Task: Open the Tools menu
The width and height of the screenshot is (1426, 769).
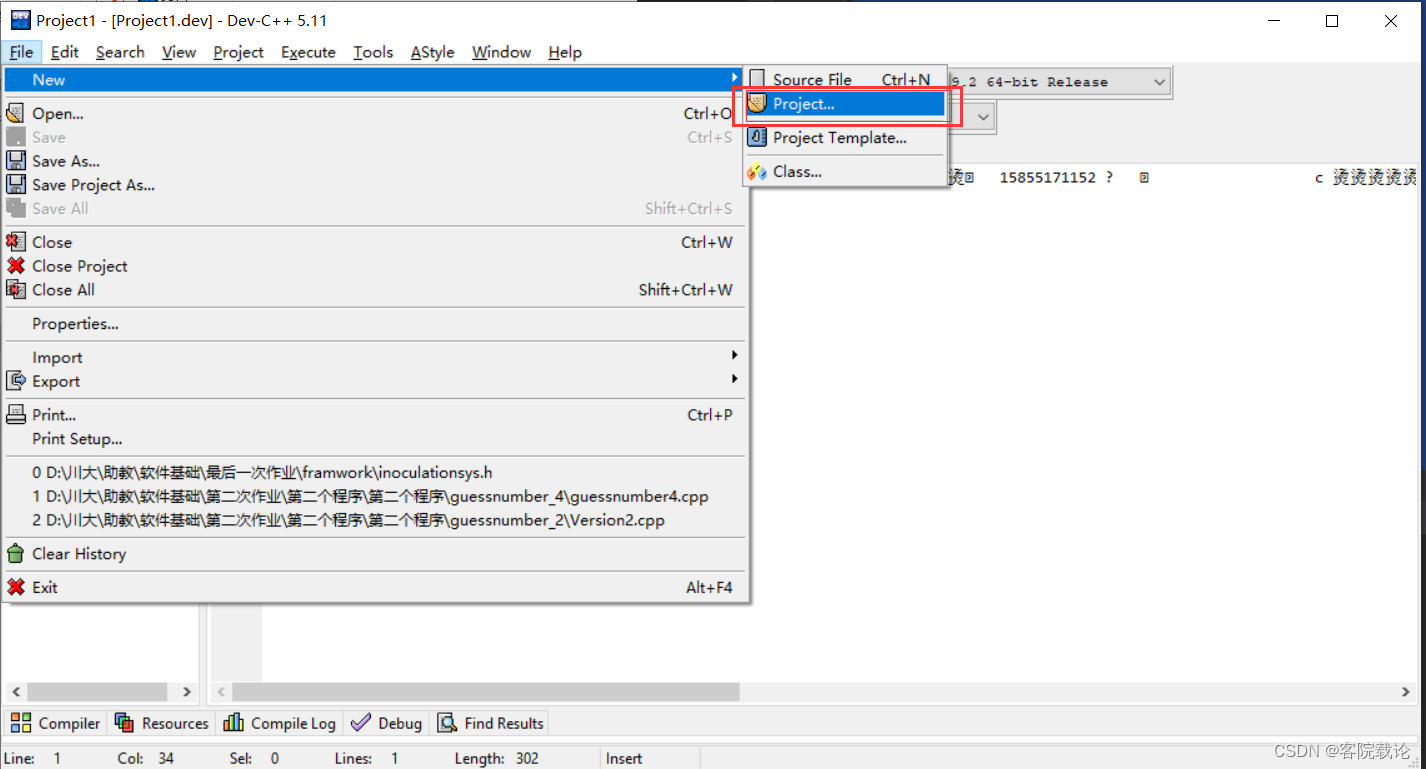Action: point(373,52)
